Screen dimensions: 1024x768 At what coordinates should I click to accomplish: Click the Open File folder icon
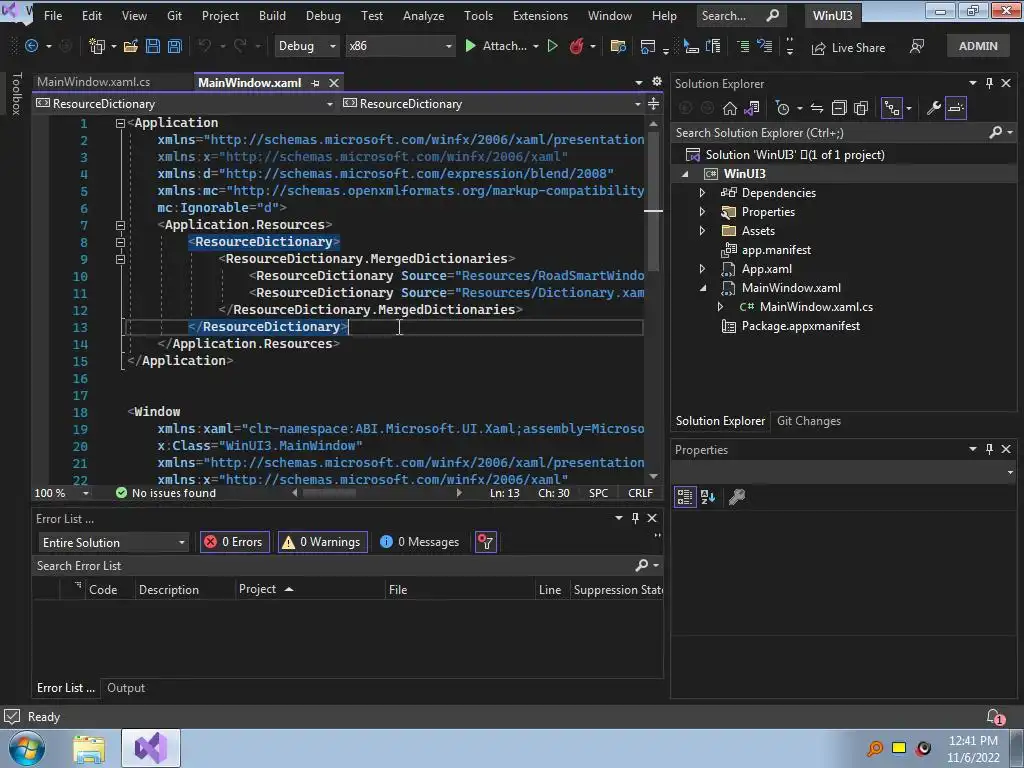[131, 46]
